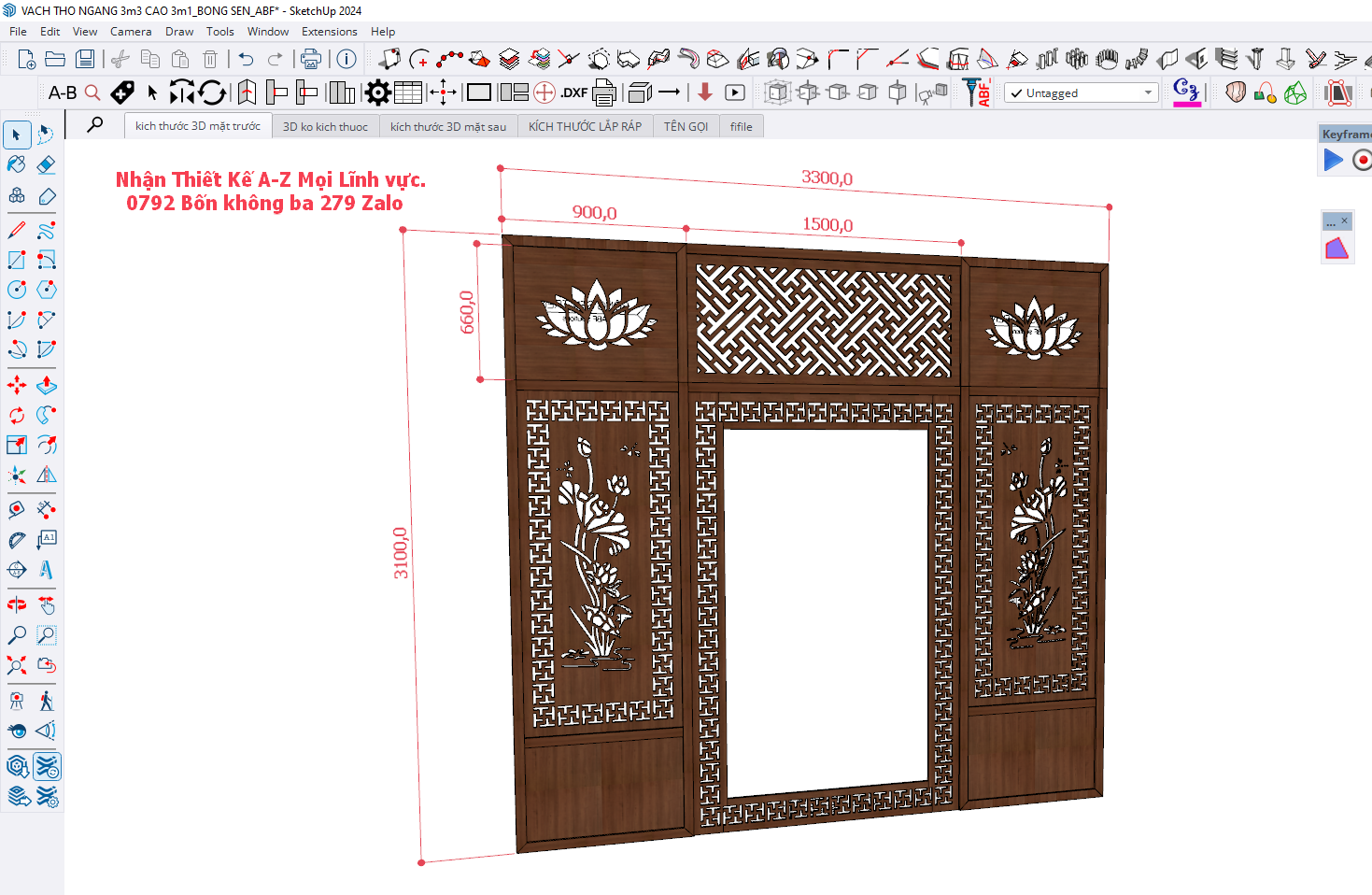Click the scene search magnifier
The width and height of the screenshot is (1372, 895).
pos(95,124)
